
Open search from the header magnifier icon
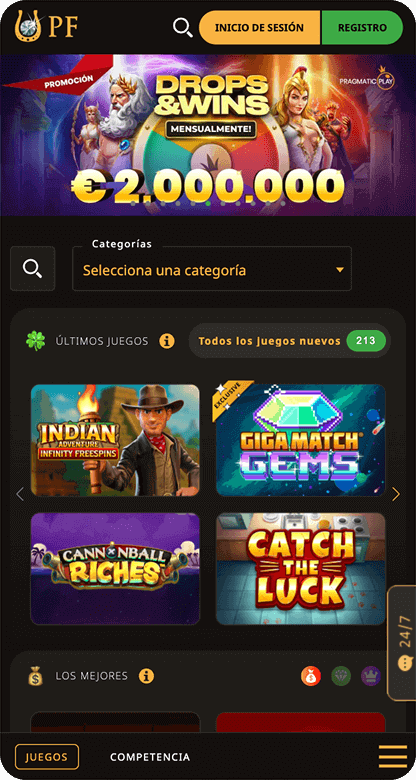[183, 28]
